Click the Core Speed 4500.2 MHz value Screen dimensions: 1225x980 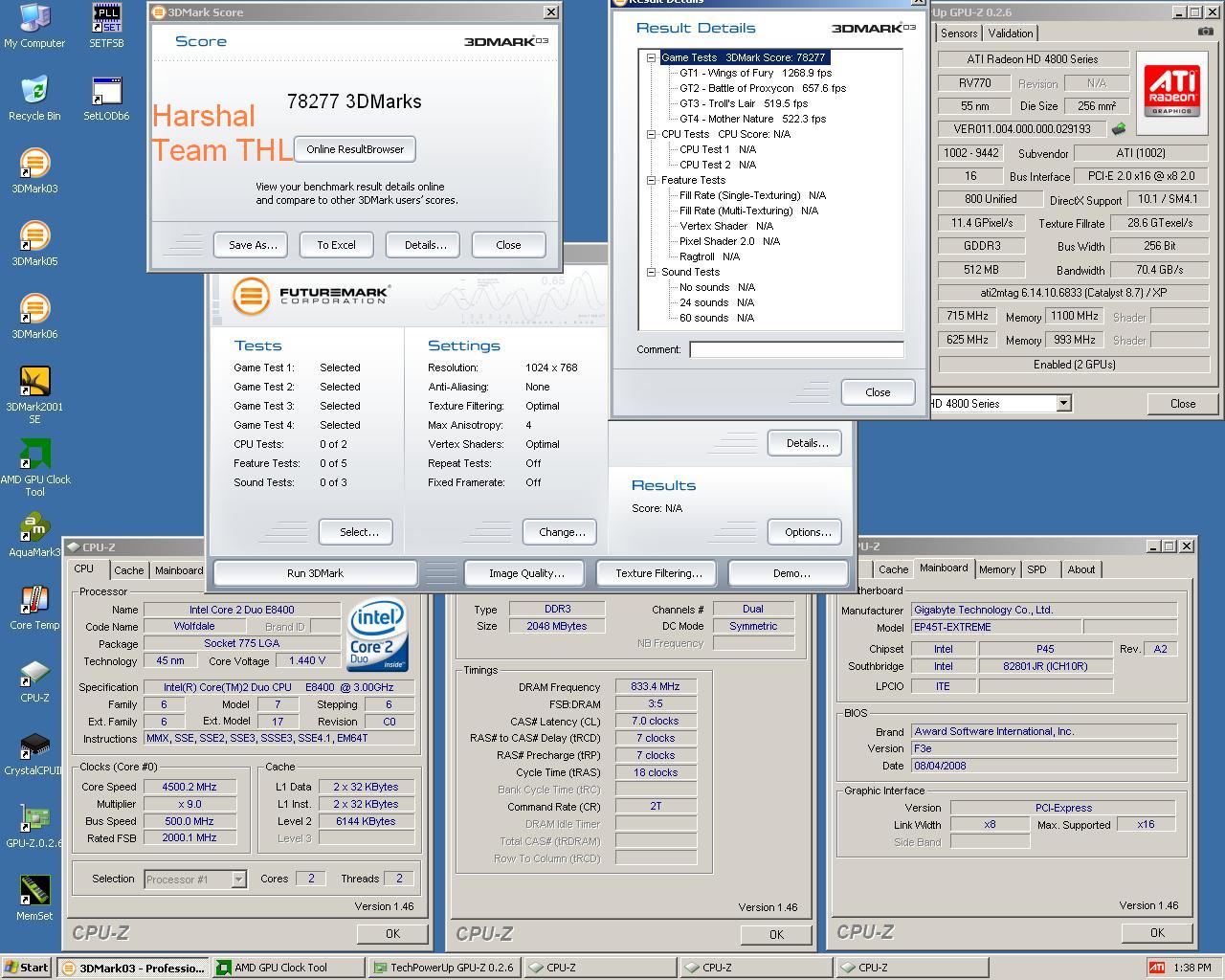tap(189, 787)
